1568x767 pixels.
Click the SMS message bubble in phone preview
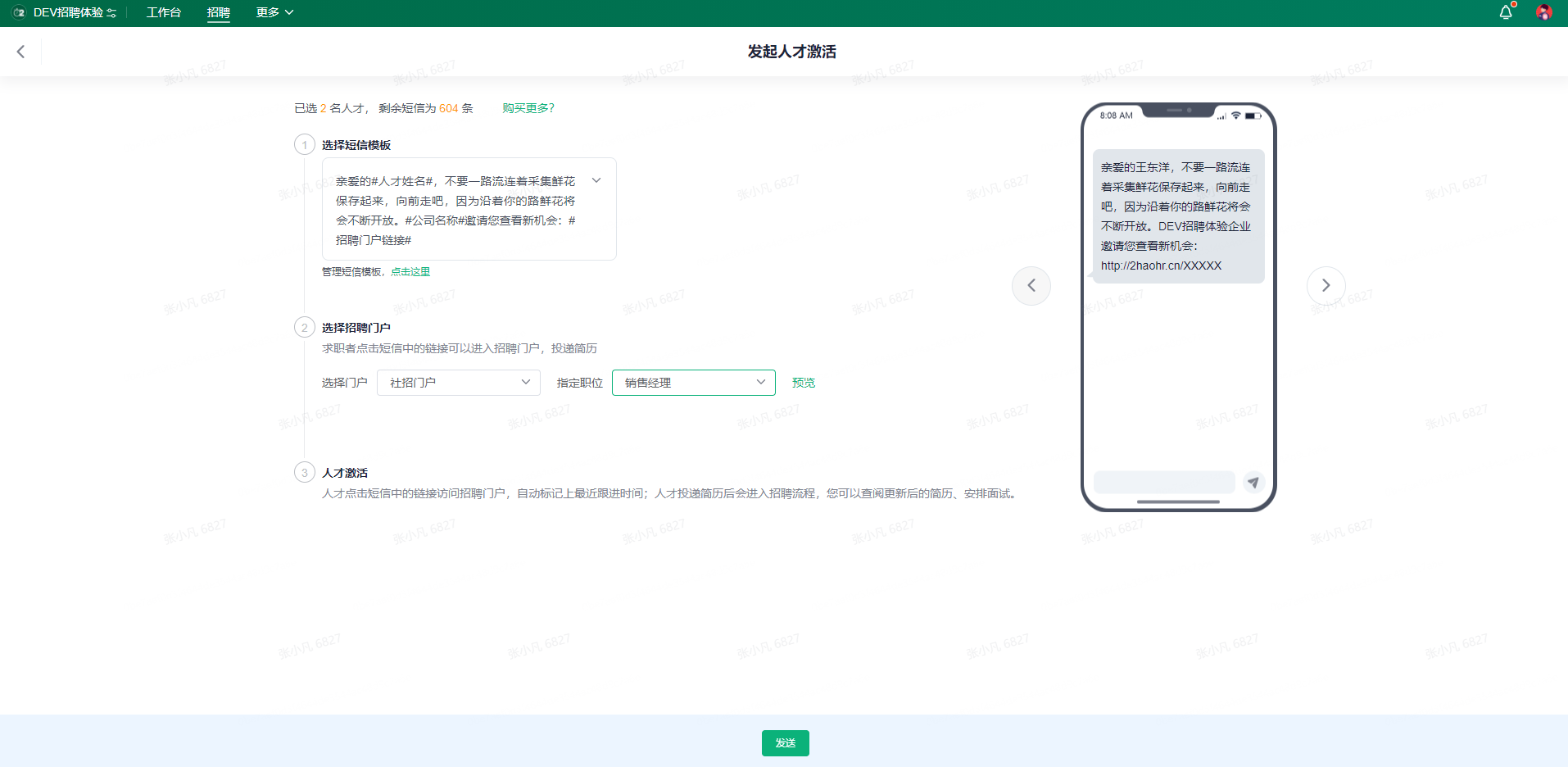(1178, 216)
